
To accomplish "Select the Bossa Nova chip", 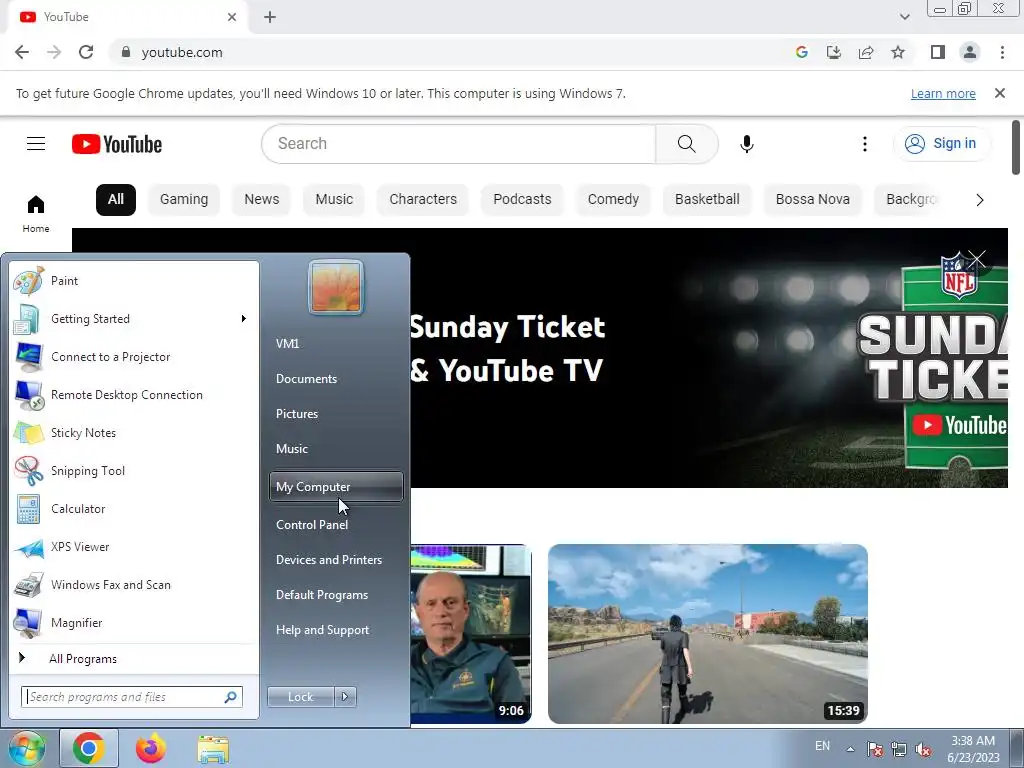I will pyautogui.click(x=813, y=199).
